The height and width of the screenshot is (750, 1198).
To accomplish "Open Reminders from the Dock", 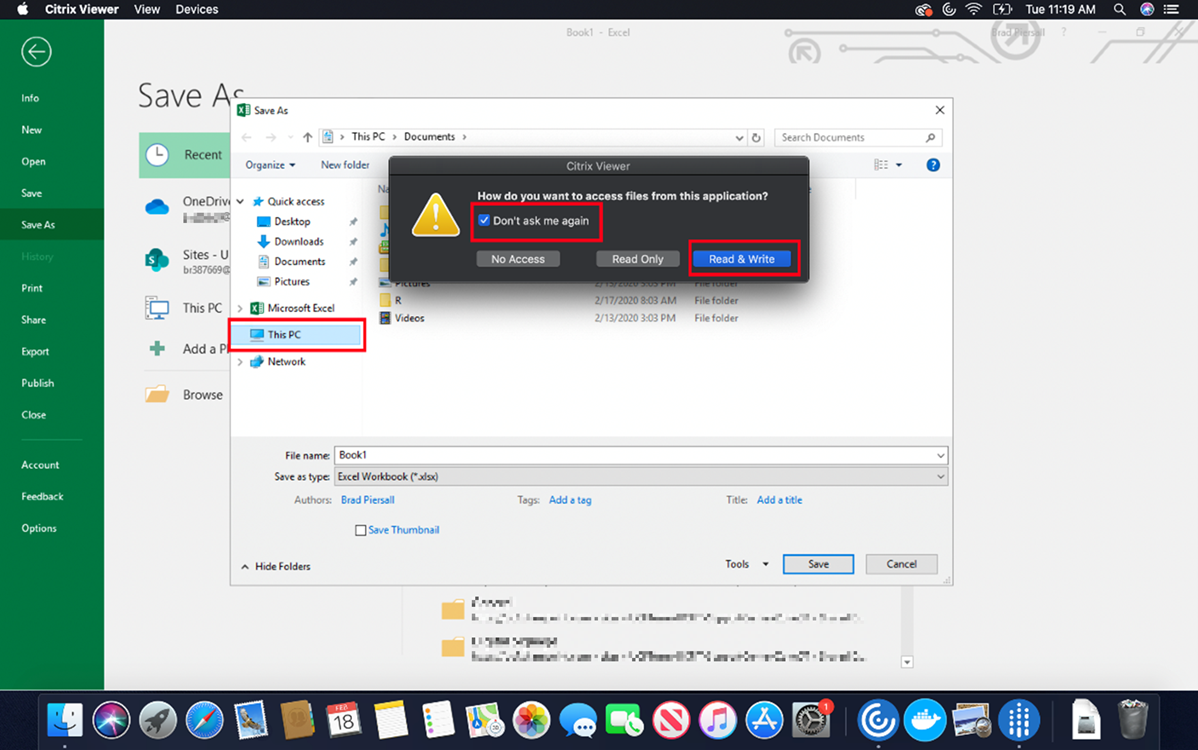I will tap(438, 720).
